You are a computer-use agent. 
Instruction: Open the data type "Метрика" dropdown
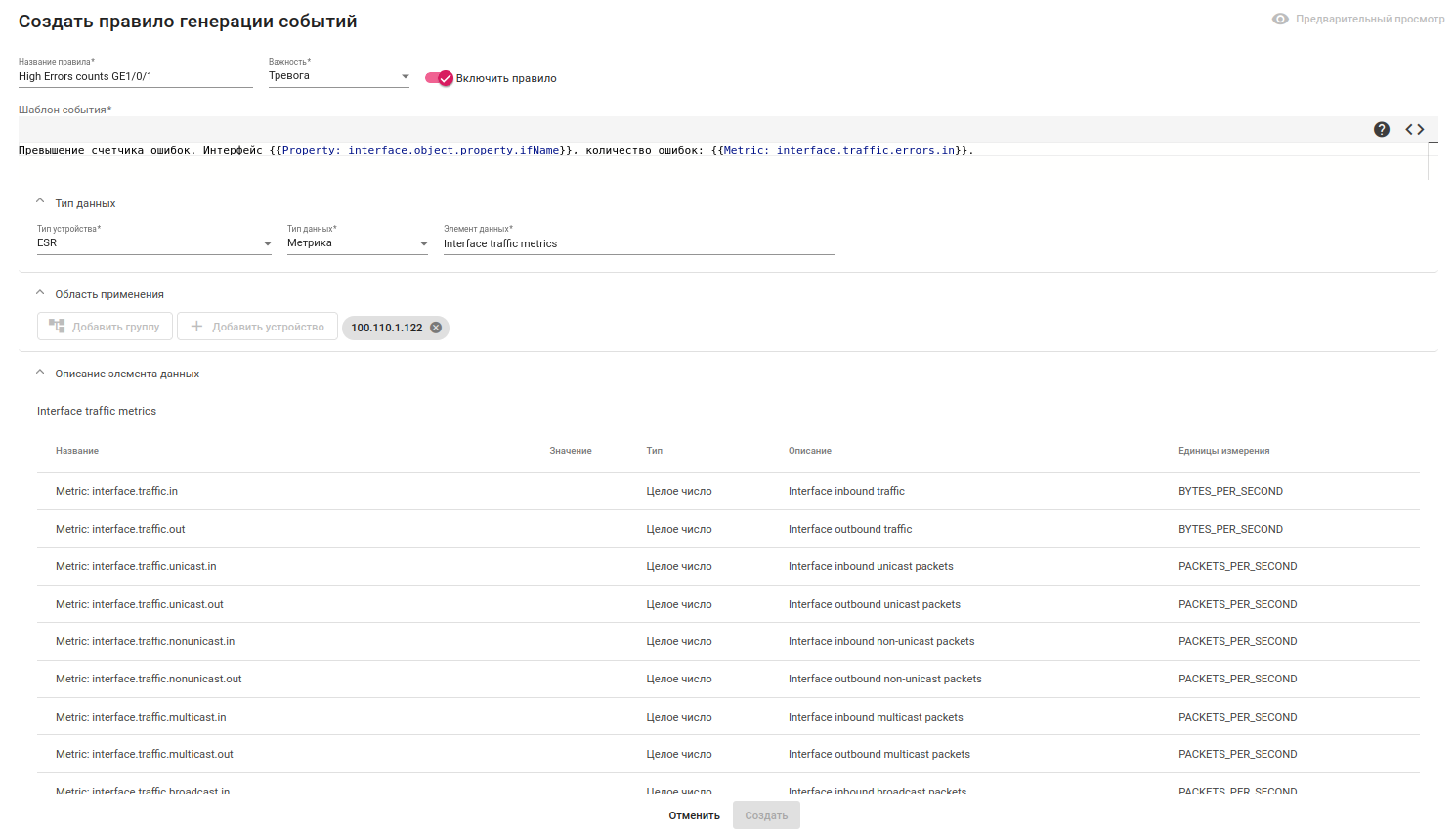[357, 243]
